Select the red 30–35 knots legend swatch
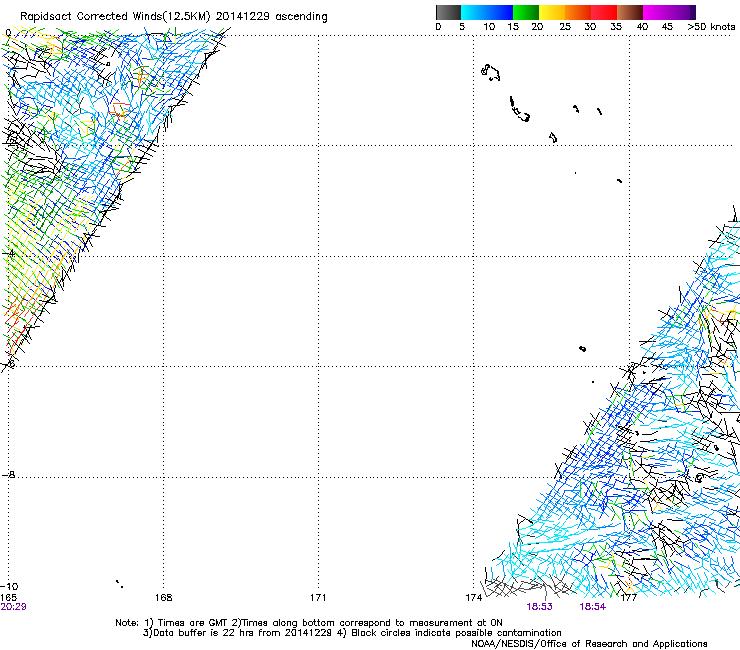This screenshot has width=740, height=650. (604, 12)
